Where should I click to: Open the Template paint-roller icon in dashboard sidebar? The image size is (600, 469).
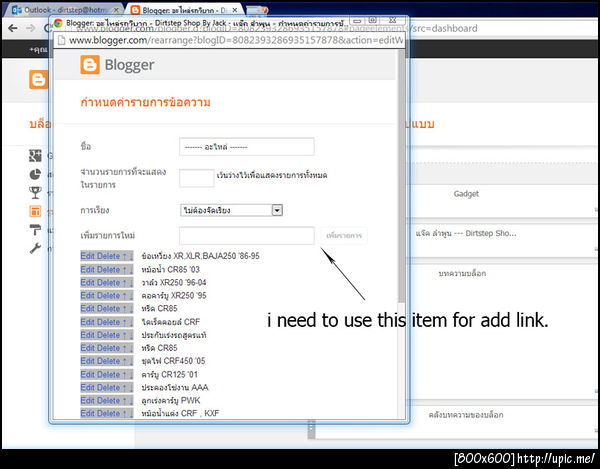[x=35, y=230]
